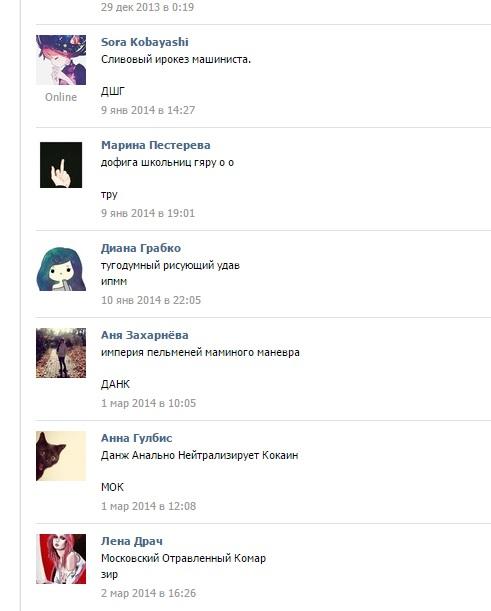The height and width of the screenshot is (611, 491).
Task: Click Sora Kobayashi's anime avatar
Action: point(61,60)
